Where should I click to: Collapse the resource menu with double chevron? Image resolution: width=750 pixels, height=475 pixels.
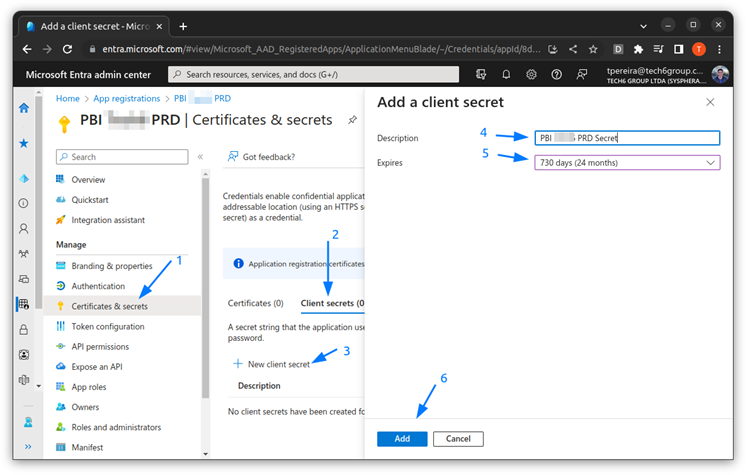pos(200,157)
